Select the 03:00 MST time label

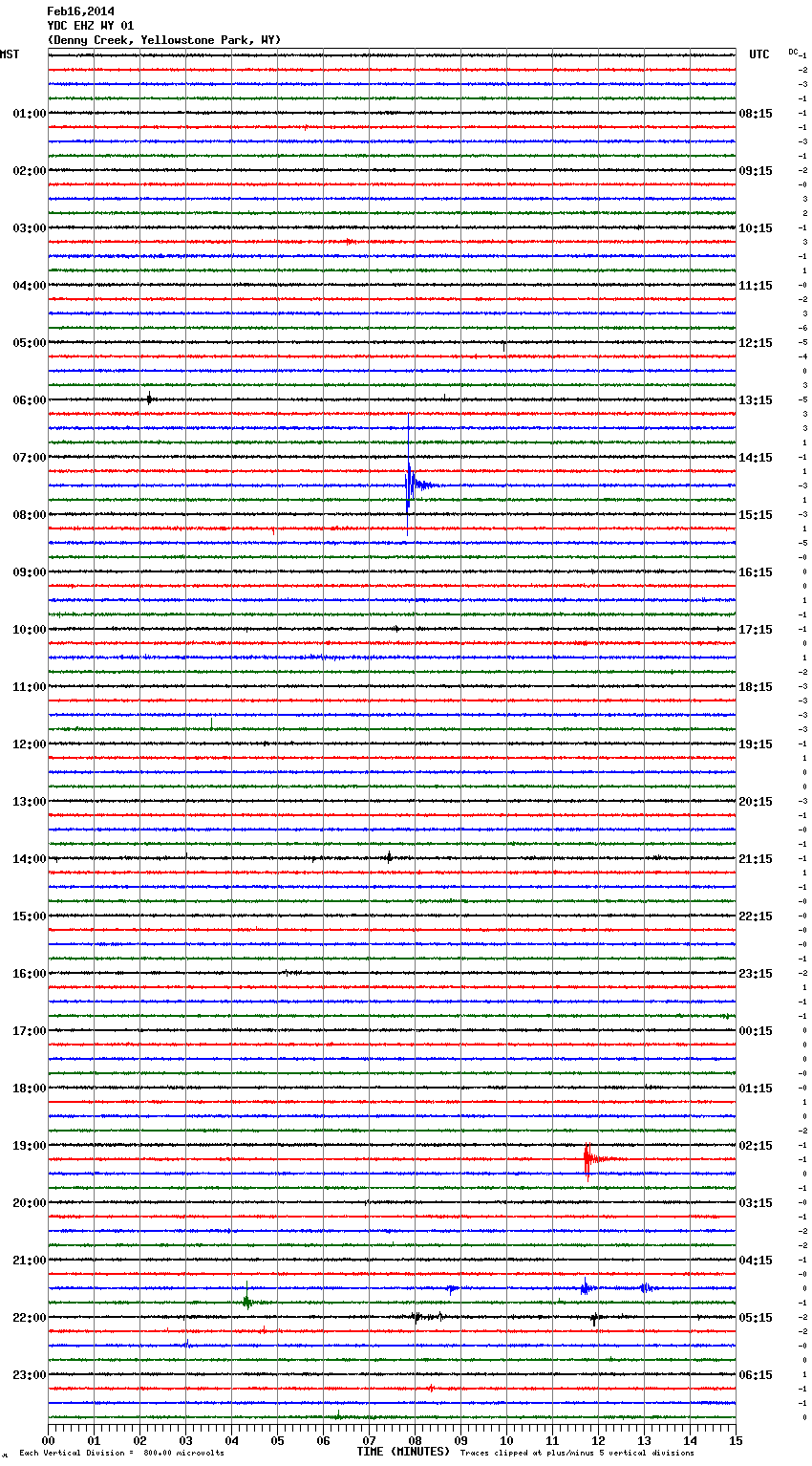30,228
